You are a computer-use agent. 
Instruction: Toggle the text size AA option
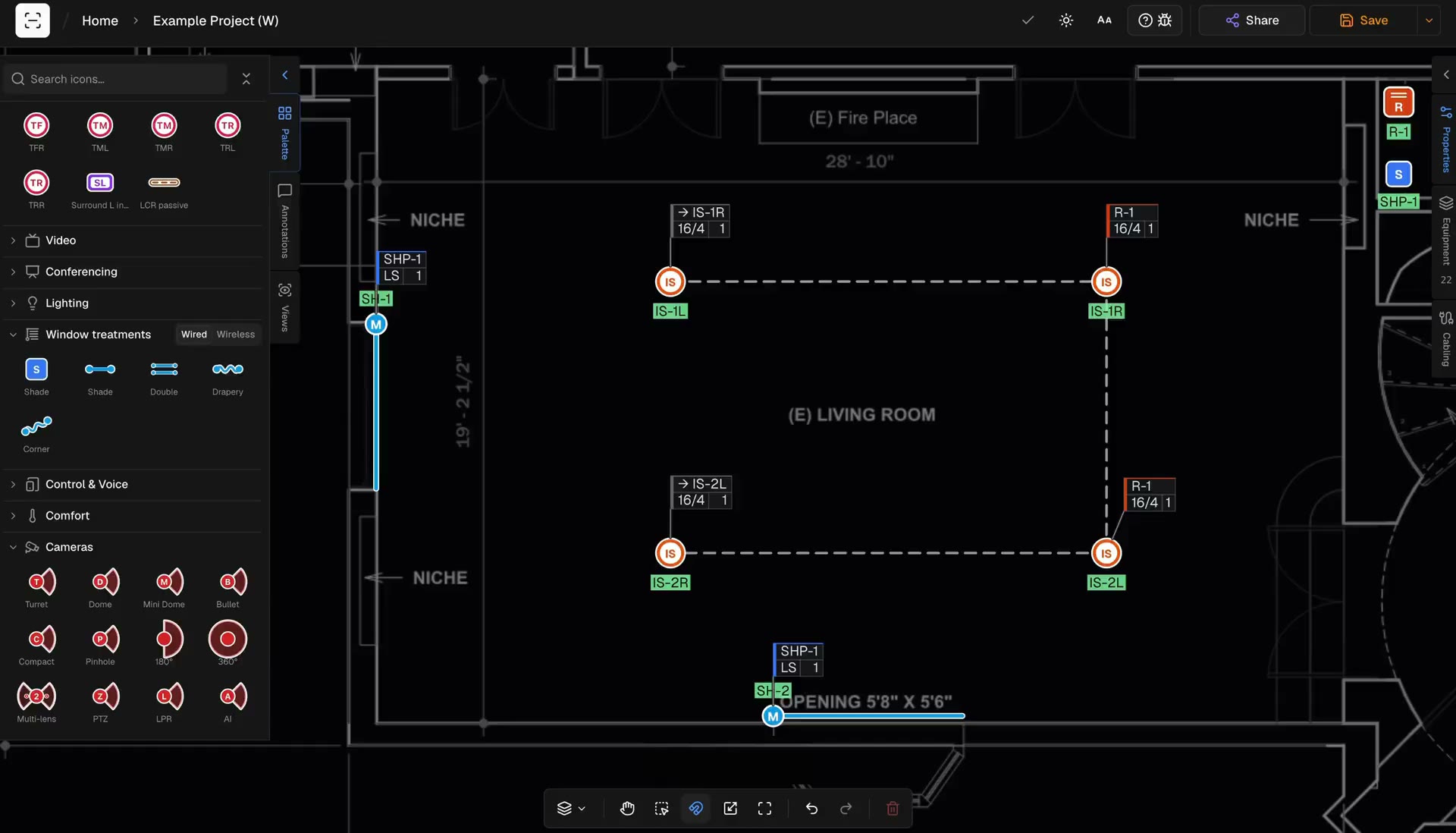click(x=1104, y=20)
